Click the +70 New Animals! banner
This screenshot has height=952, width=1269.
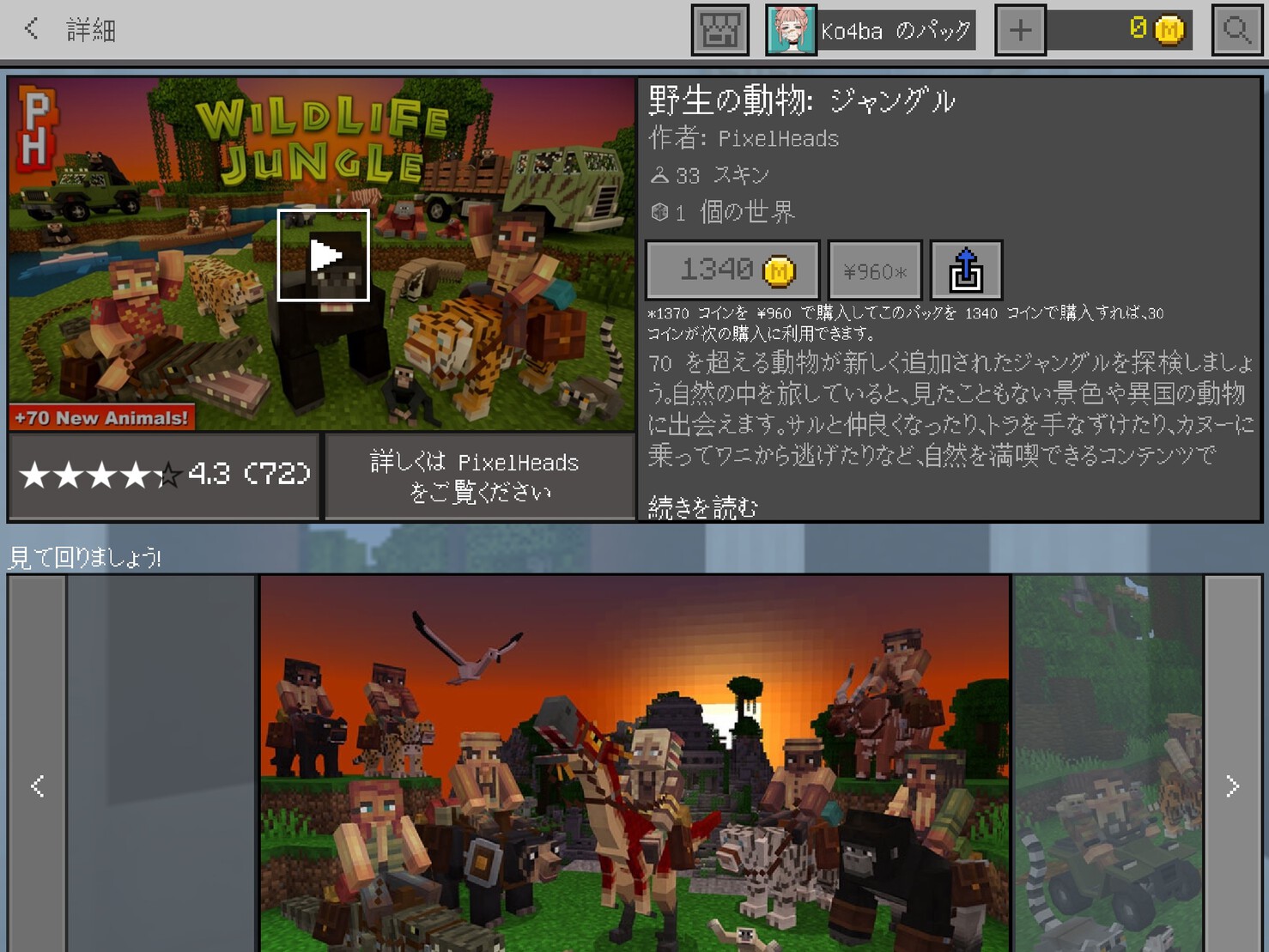[x=101, y=417]
